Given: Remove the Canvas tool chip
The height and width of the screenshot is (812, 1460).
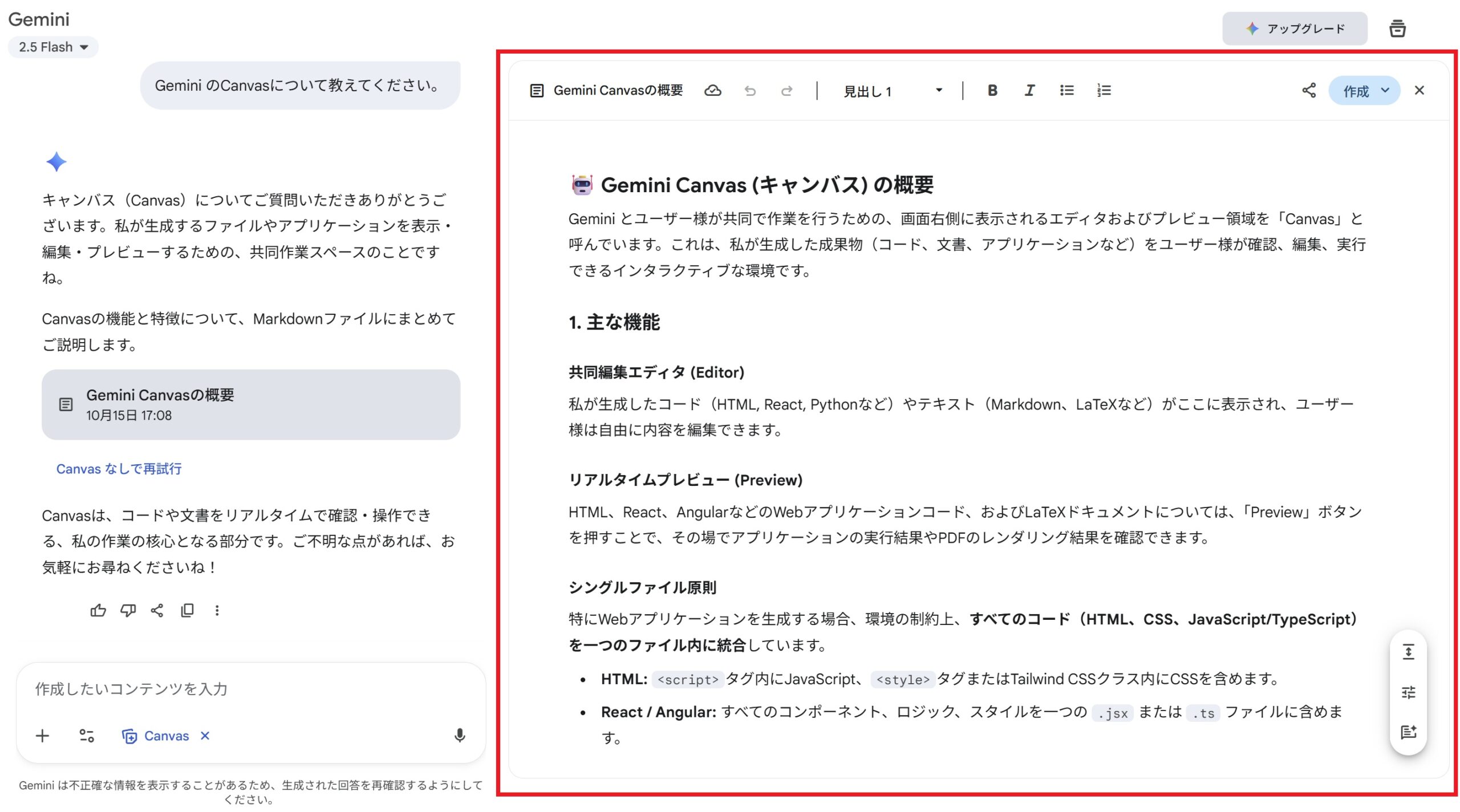Looking at the screenshot, I should 205,736.
